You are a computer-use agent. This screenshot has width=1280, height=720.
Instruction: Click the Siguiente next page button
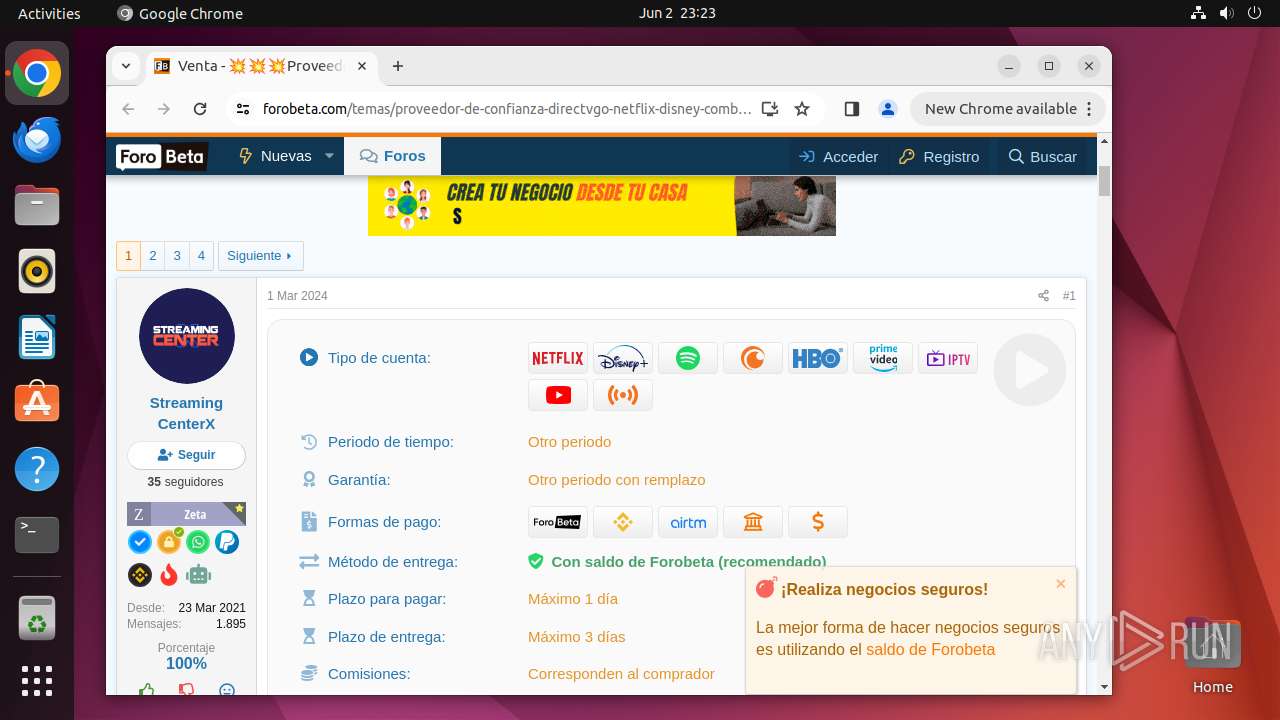point(260,256)
